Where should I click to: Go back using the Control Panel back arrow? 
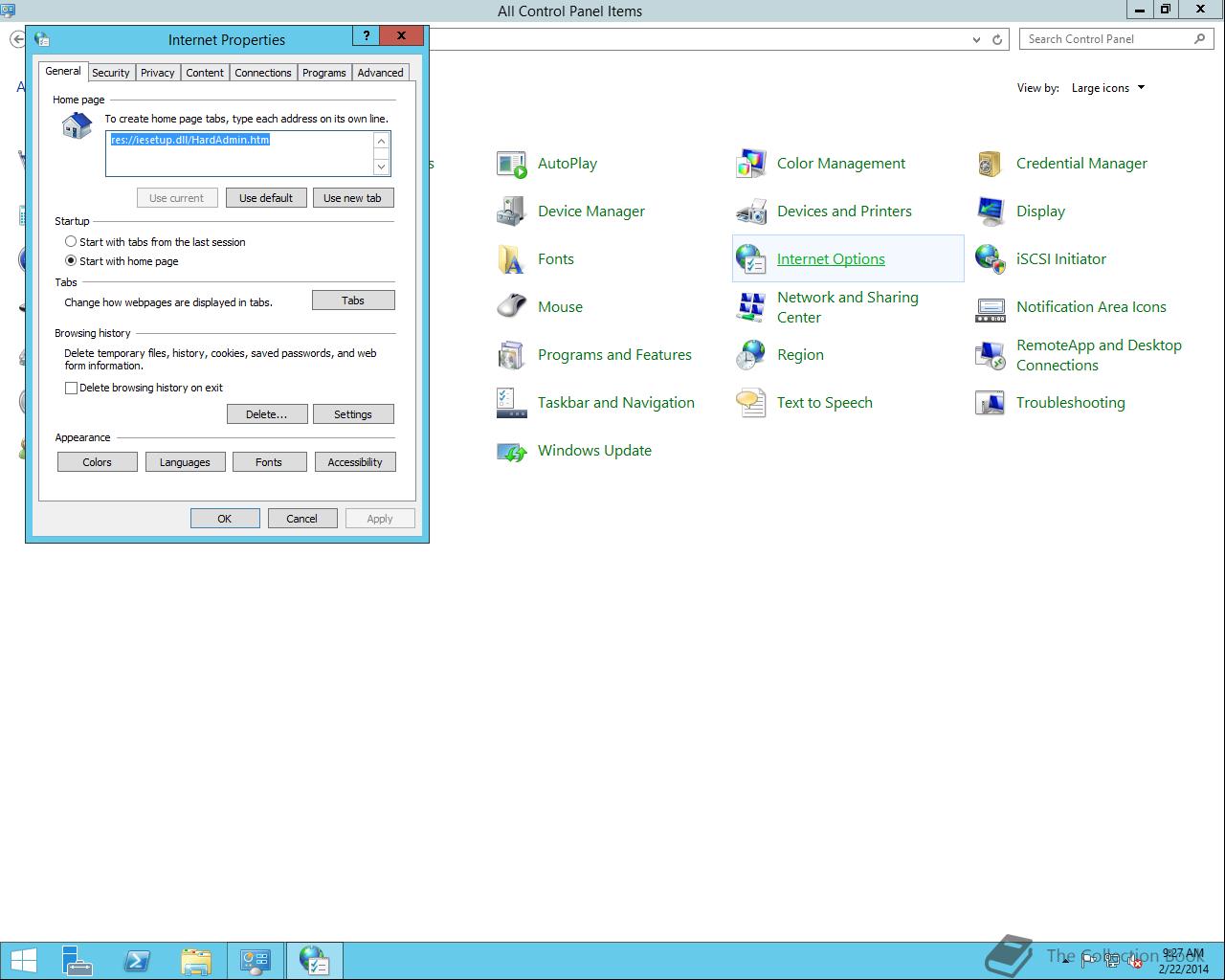(x=17, y=39)
